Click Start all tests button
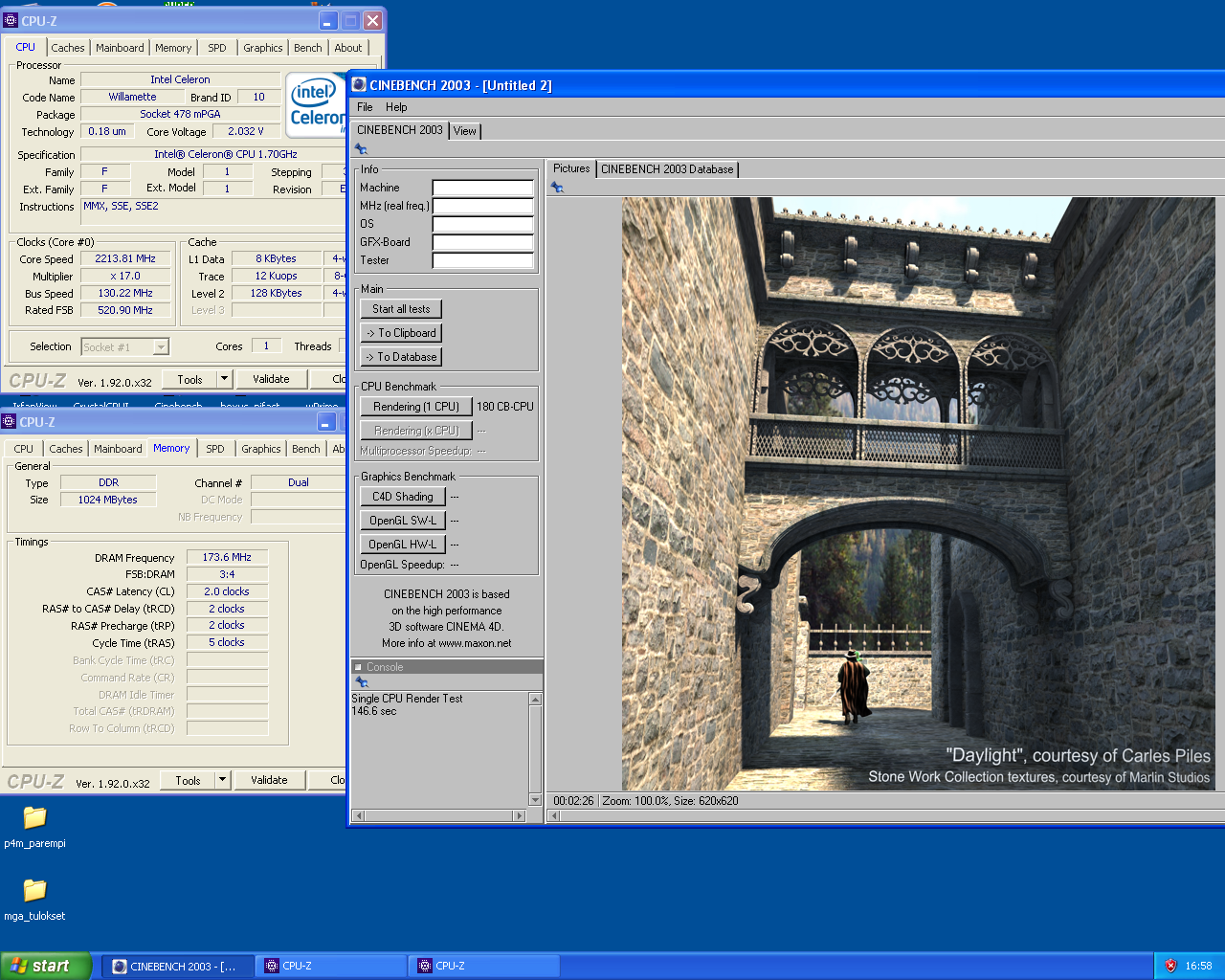This screenshot has height=980, width=1225. [401, 309]
